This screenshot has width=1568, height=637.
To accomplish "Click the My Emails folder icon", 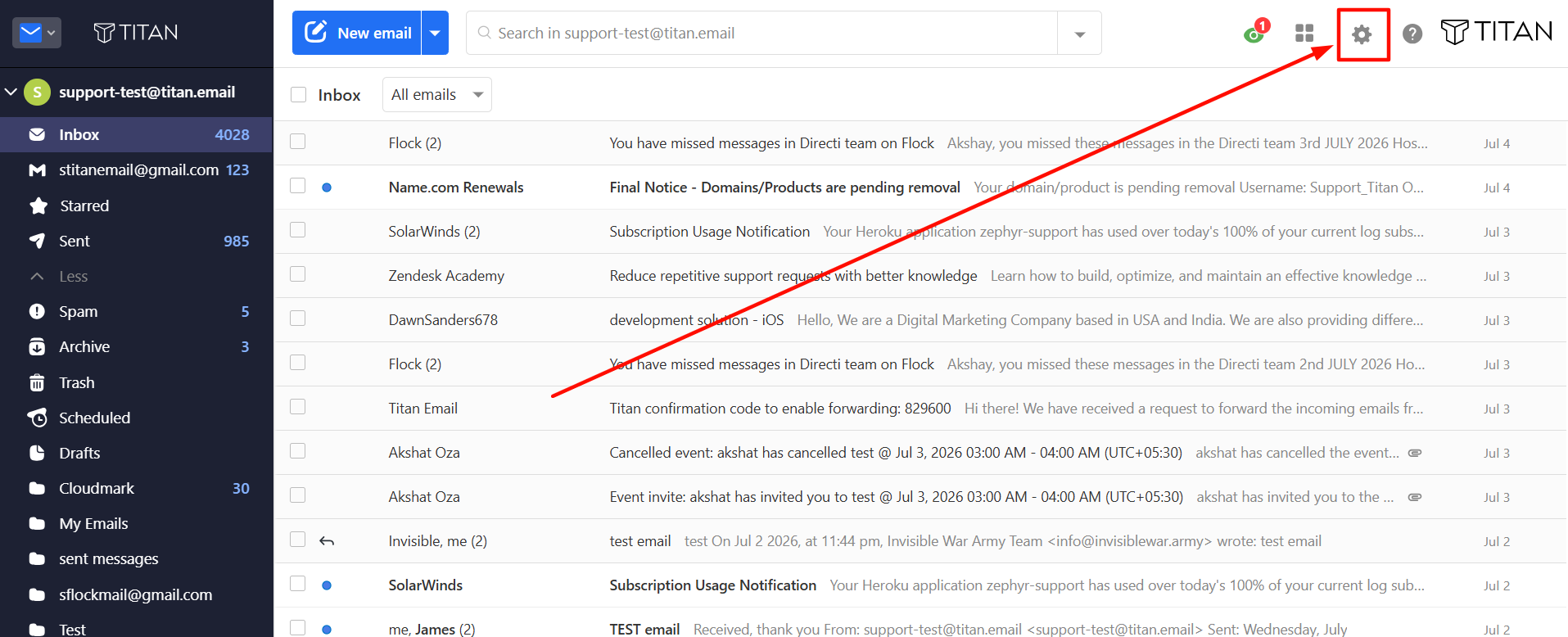I will click(x=38, y=523).
